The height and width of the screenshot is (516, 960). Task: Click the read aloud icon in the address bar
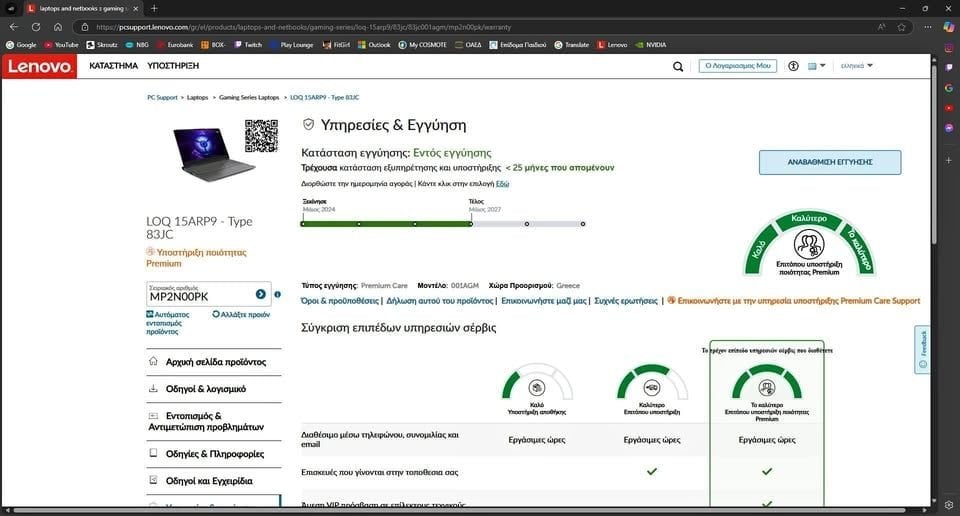click(x=882, y=27)
